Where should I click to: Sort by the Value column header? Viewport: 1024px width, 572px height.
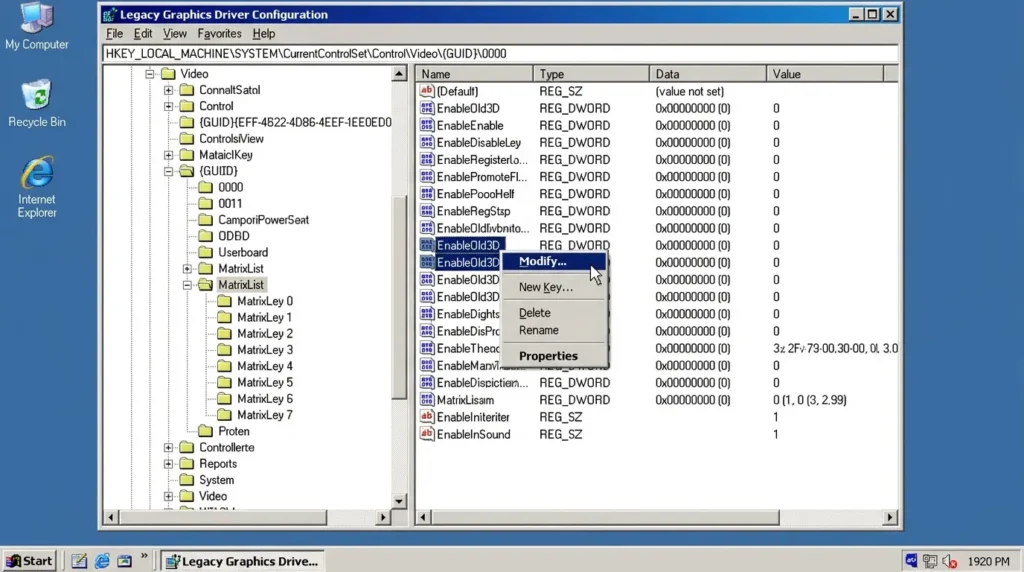click(x=825, y=74)
